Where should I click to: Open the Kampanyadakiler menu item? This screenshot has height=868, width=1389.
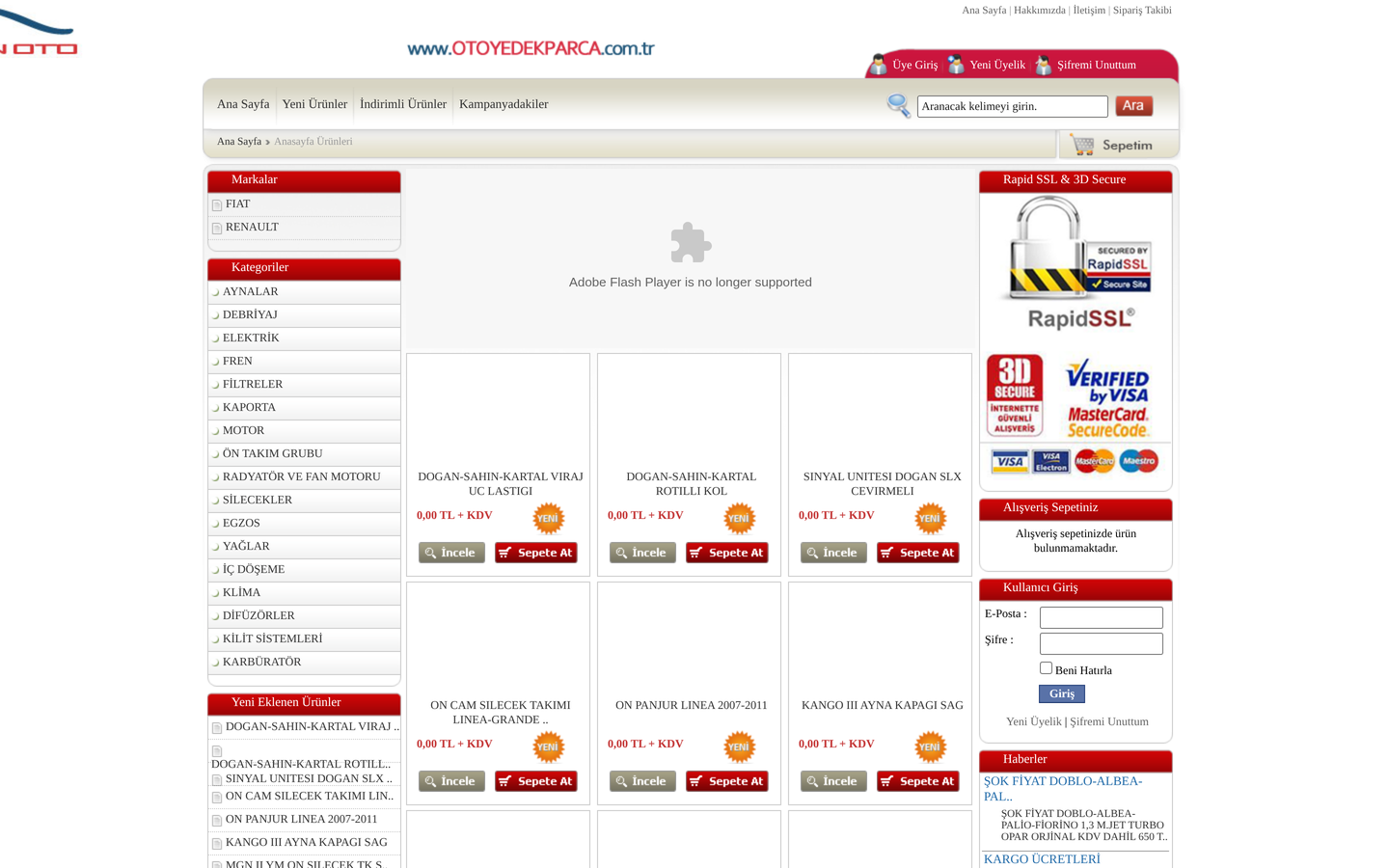click(x=504, y=104)
